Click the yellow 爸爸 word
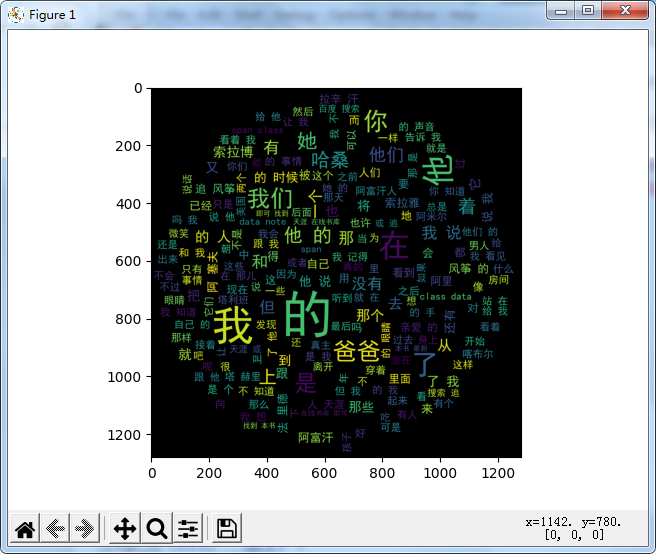Image resolution: width=656 pixels, height=554 pixels. pos(357,351)
